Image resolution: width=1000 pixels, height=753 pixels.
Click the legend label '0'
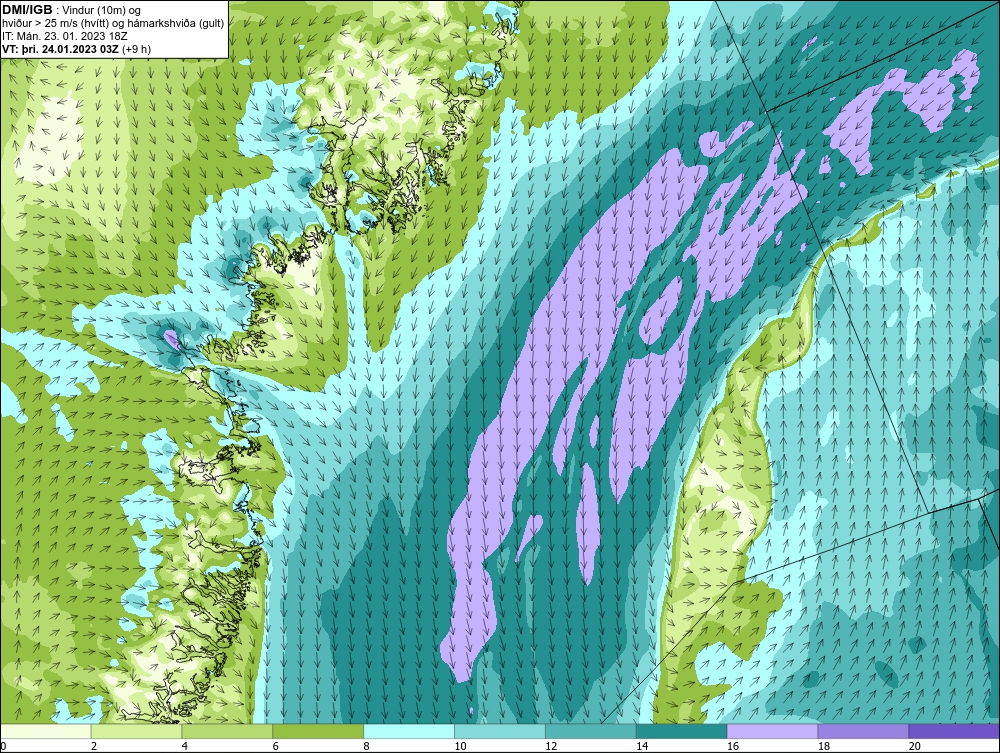(4, 746)
